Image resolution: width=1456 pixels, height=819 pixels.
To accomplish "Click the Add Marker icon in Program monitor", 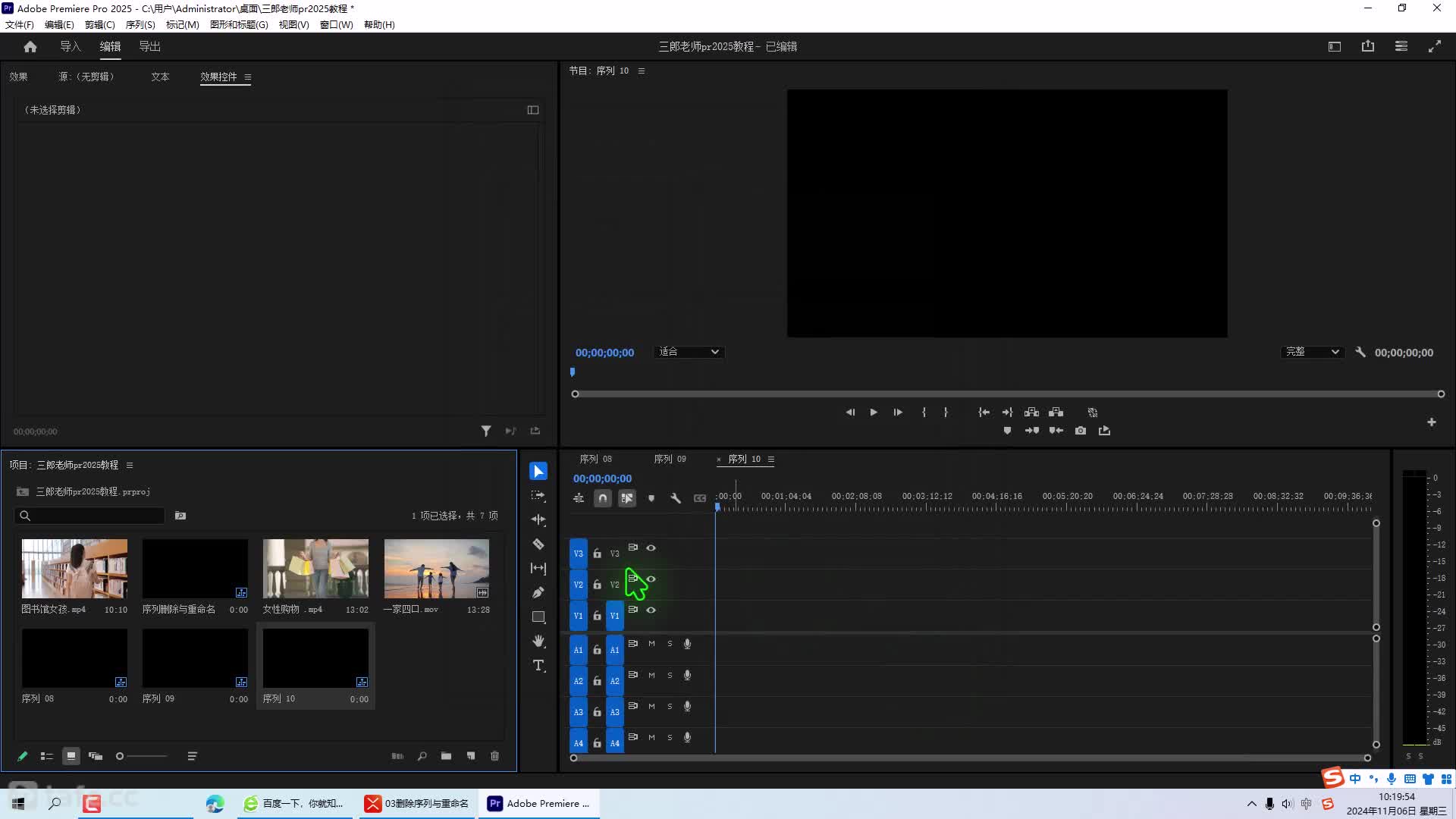I will [x=1007, y=431].
